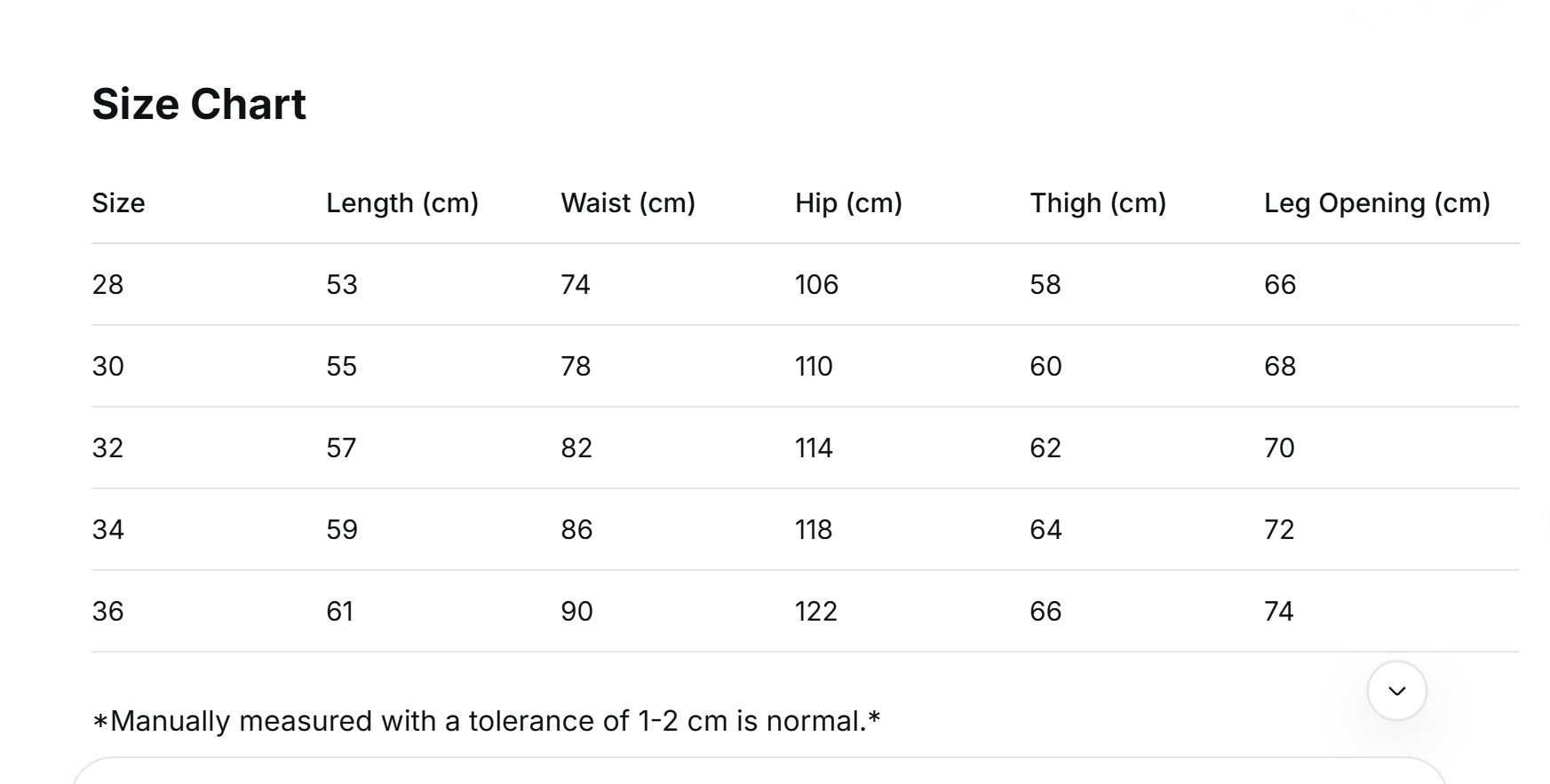The width and height of the screenshot is (1550, 784).
Task: Select size 30 in the chart
Action: [x=107, y=366]
